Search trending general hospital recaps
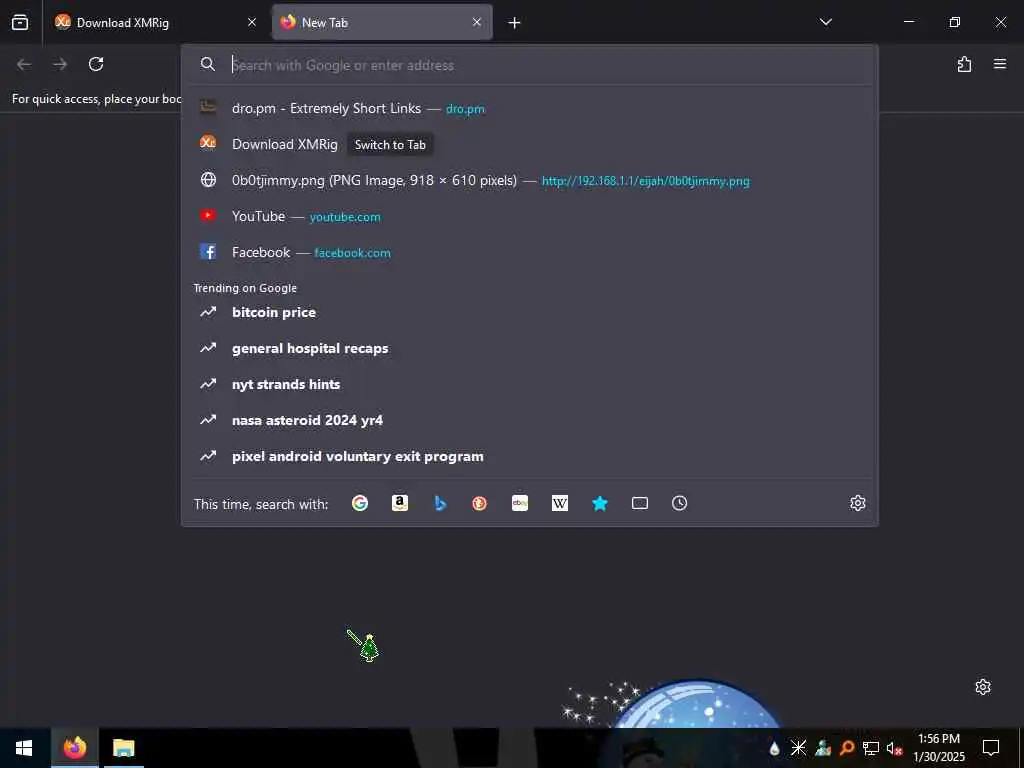 pyautogui.click(x=530, y=348)
